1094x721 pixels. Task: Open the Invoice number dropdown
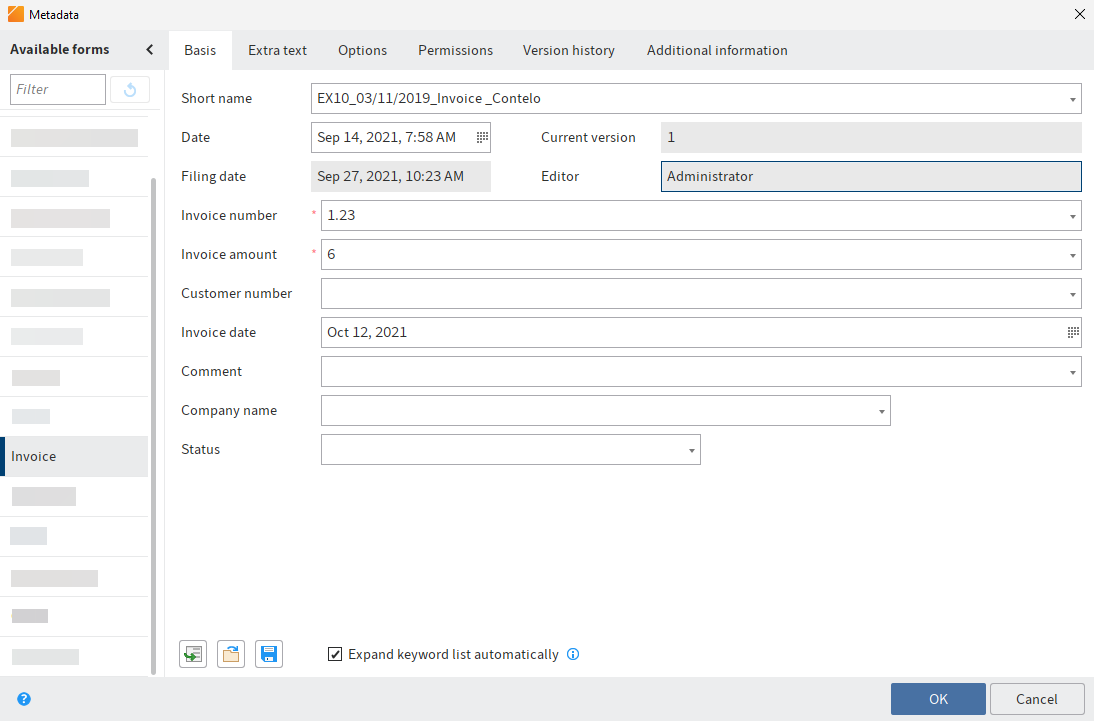pos(1072,215)
